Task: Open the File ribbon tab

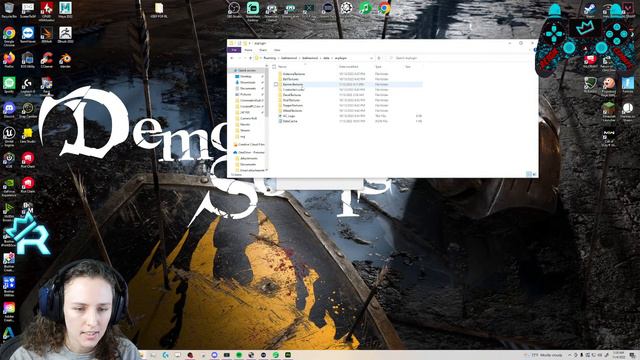Action: tap(234, 50)
